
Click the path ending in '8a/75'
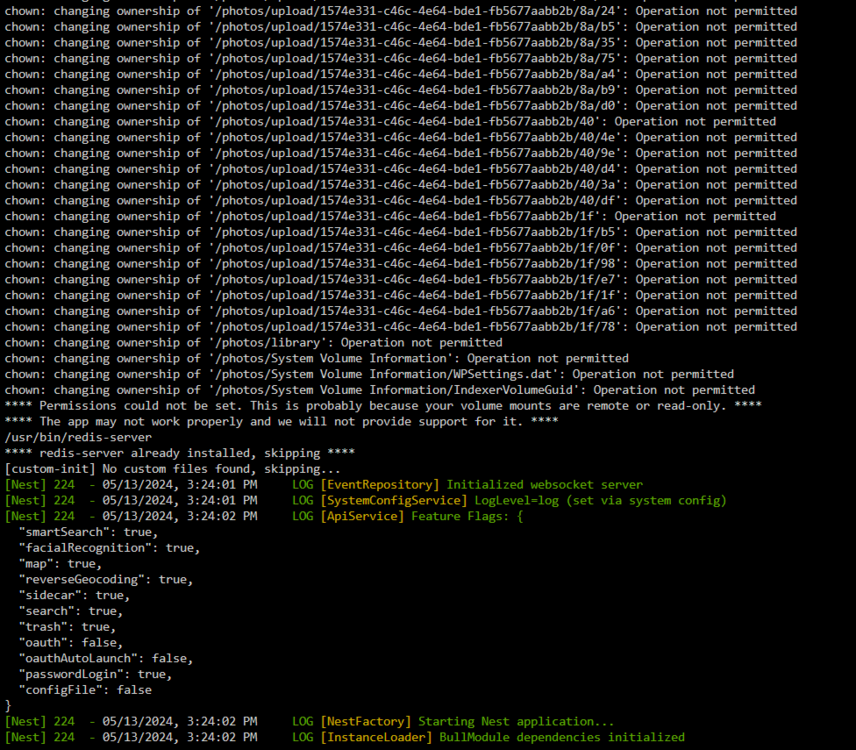tap(417, 58)
